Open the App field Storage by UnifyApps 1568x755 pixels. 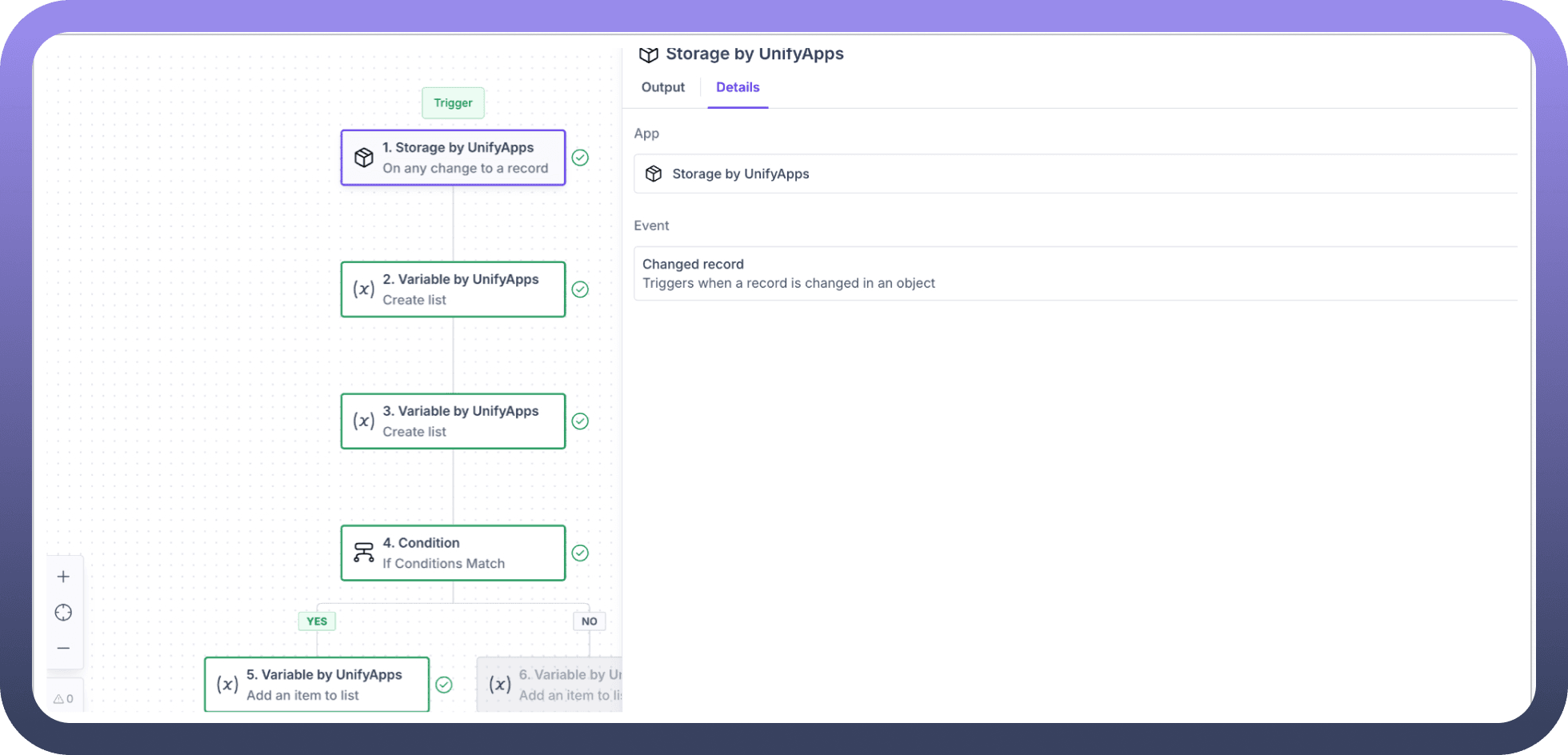pos(1072,174)
